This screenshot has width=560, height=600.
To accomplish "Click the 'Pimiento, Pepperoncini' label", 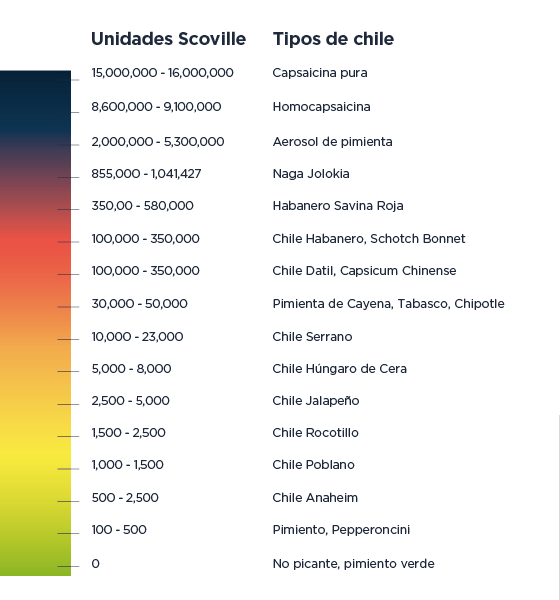I will click(341, 530).
